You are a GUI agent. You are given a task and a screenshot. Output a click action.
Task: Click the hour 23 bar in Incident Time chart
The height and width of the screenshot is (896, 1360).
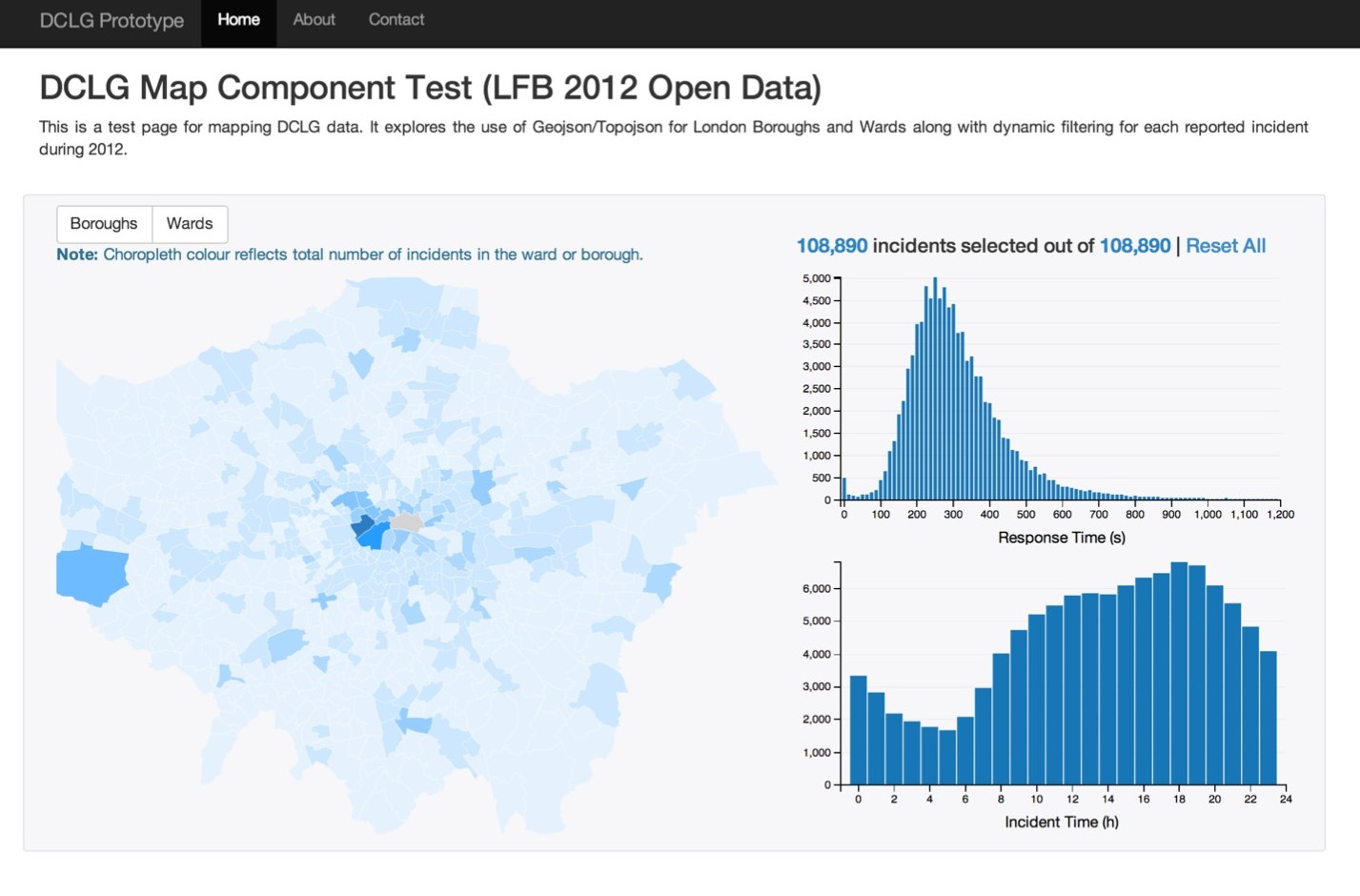pos(1269,718)
